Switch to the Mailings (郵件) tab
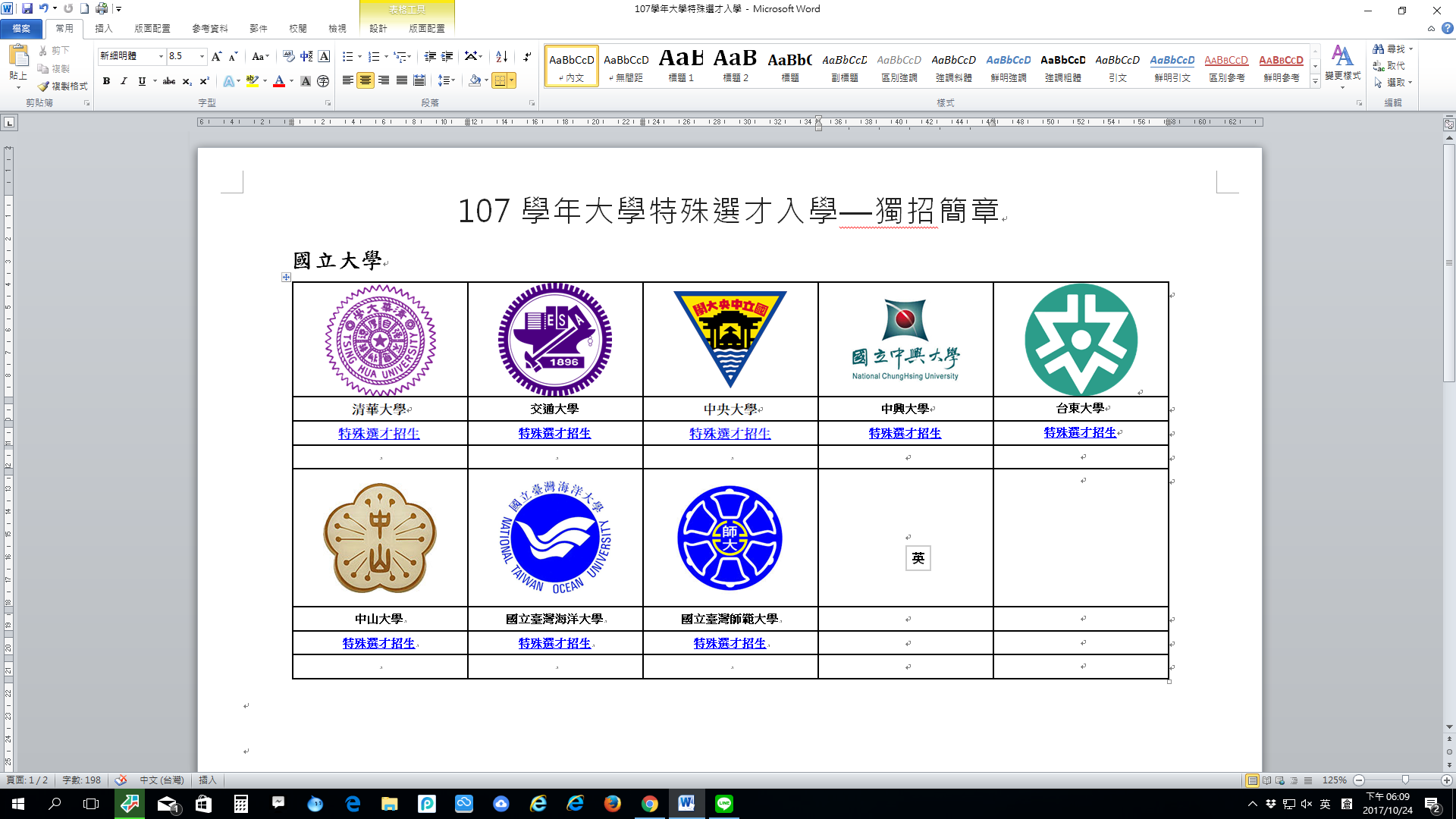The image size is (1456, 819). [259, 29]
